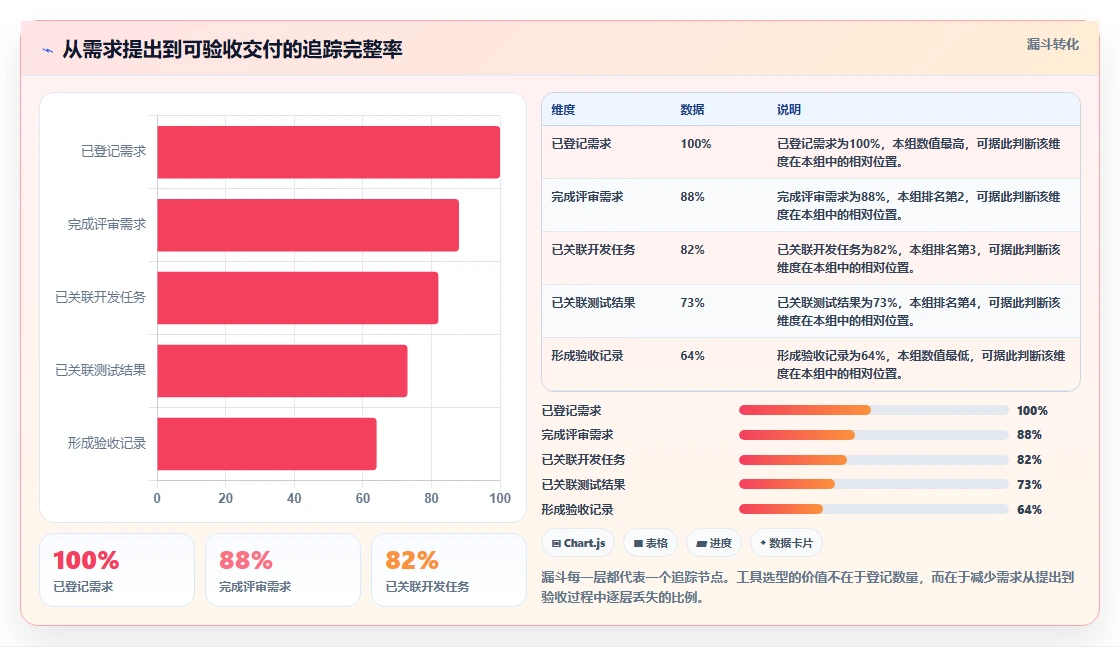The height and width of the screenshot is (647, 1120).
Task: Click the 已登记需求 cell in the table
Action: click(x=581, y=144)
